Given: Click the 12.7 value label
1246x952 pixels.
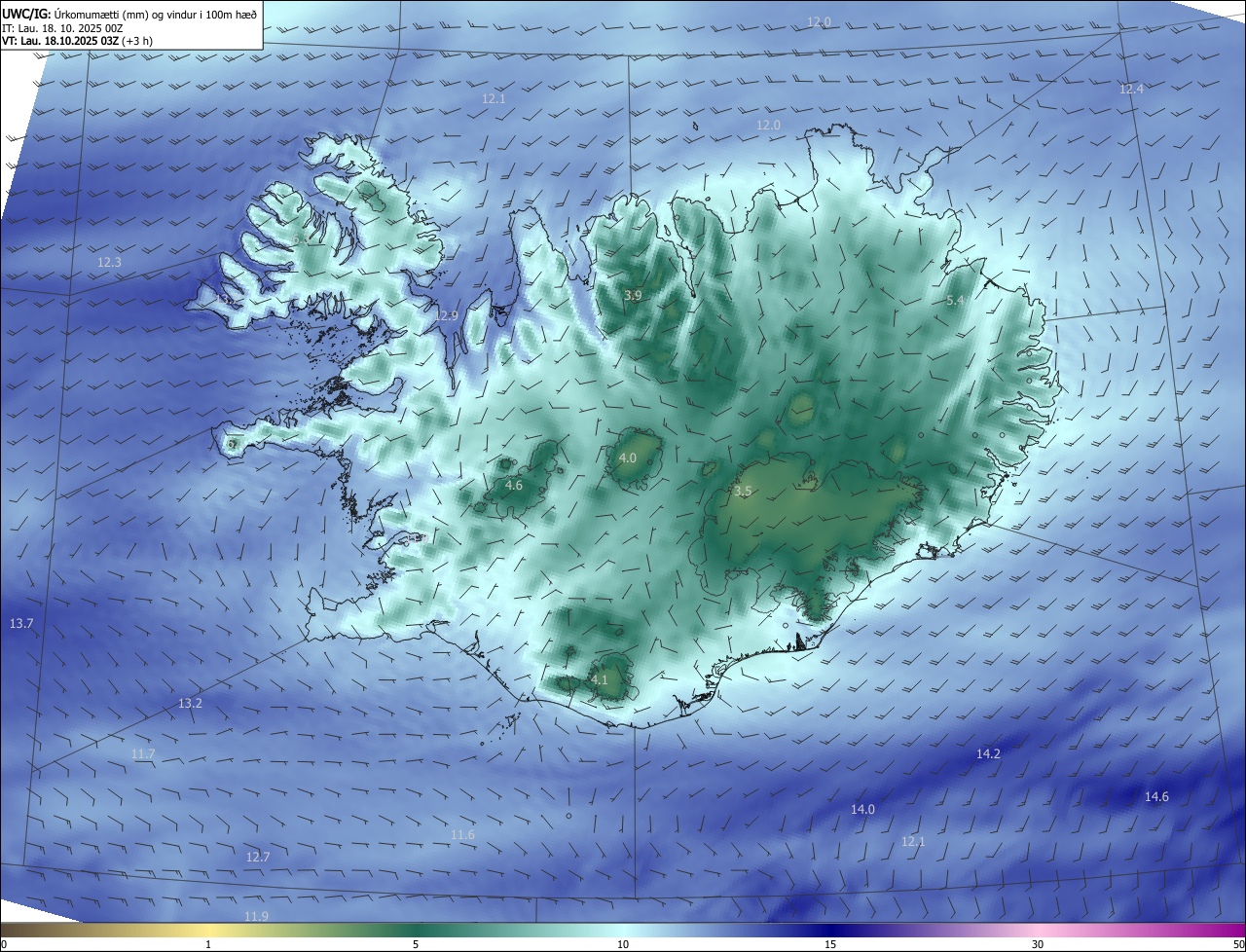Looking at the screenshot, I should (x=258, y=857).
